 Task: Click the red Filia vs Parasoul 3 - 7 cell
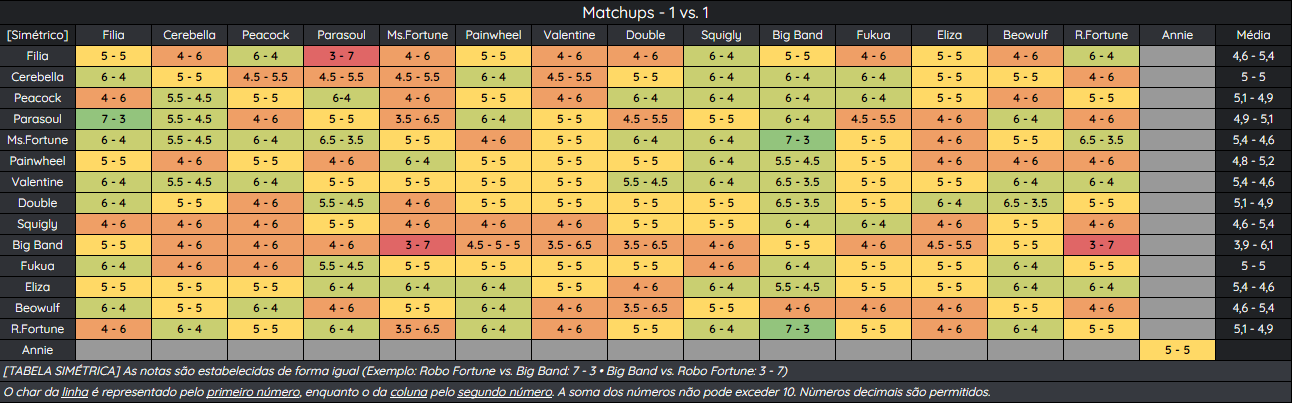coord(341,56)
